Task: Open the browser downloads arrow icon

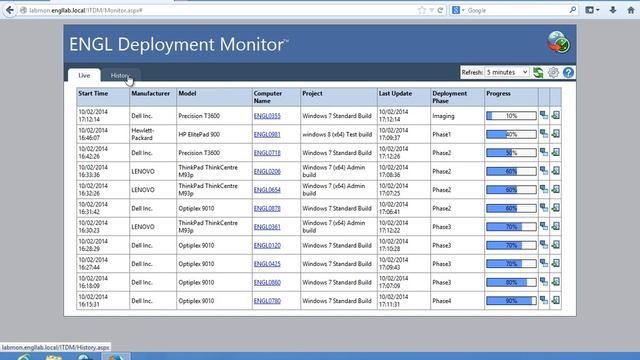Action: tap(613, 10)
